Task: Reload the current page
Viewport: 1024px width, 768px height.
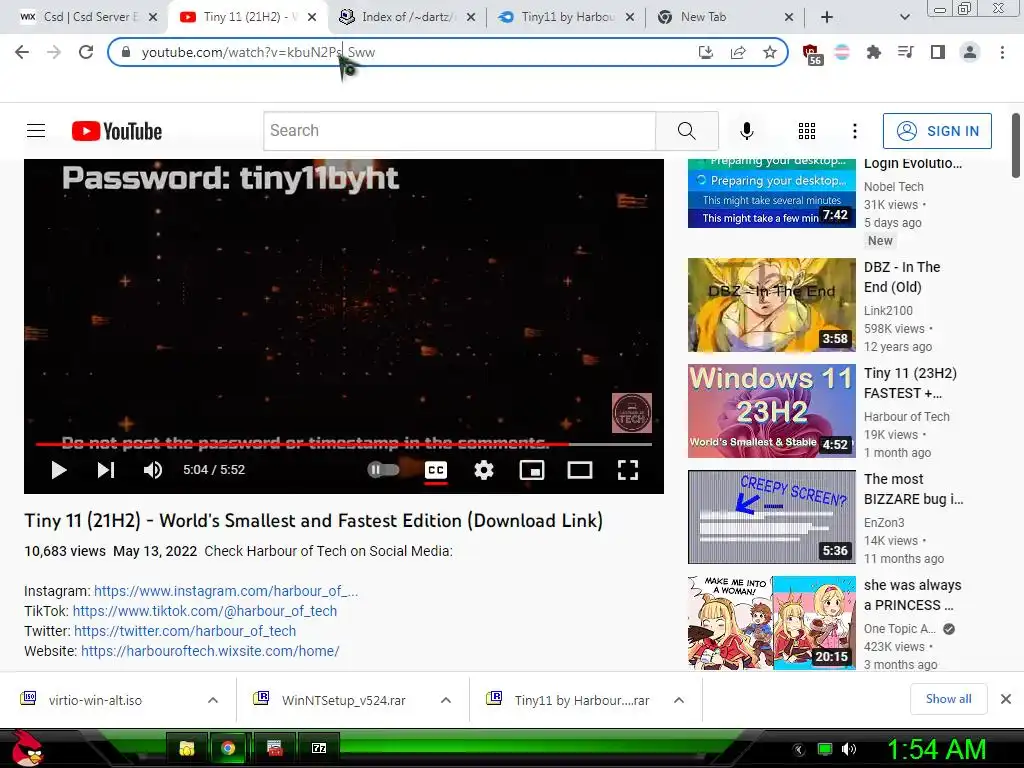Action: click(86, 52)
